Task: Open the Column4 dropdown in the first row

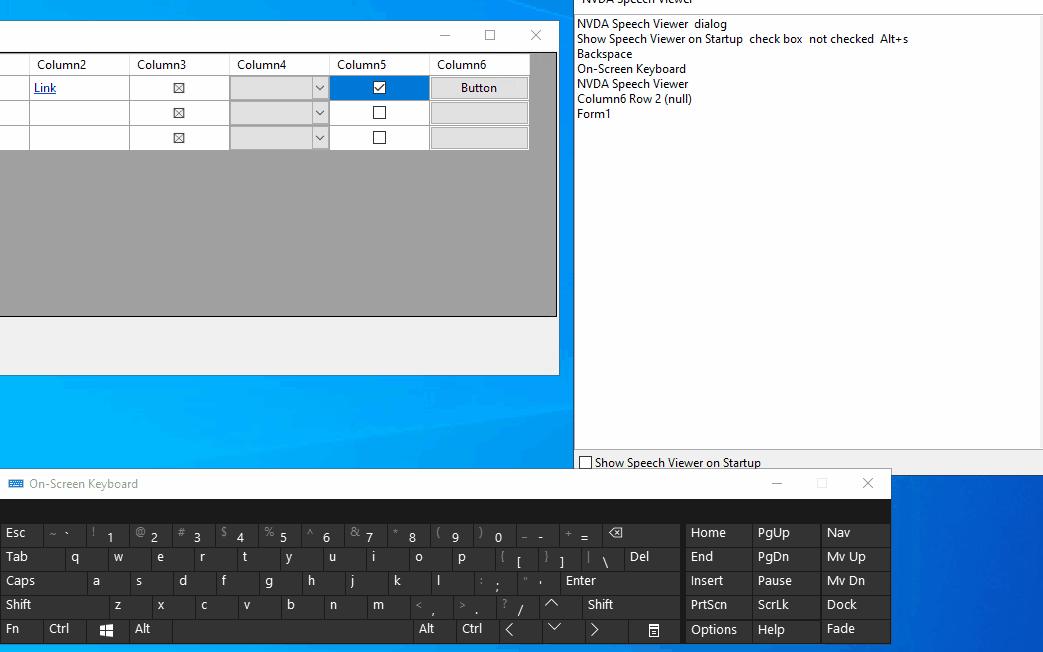Action: (x=319, y=87)
